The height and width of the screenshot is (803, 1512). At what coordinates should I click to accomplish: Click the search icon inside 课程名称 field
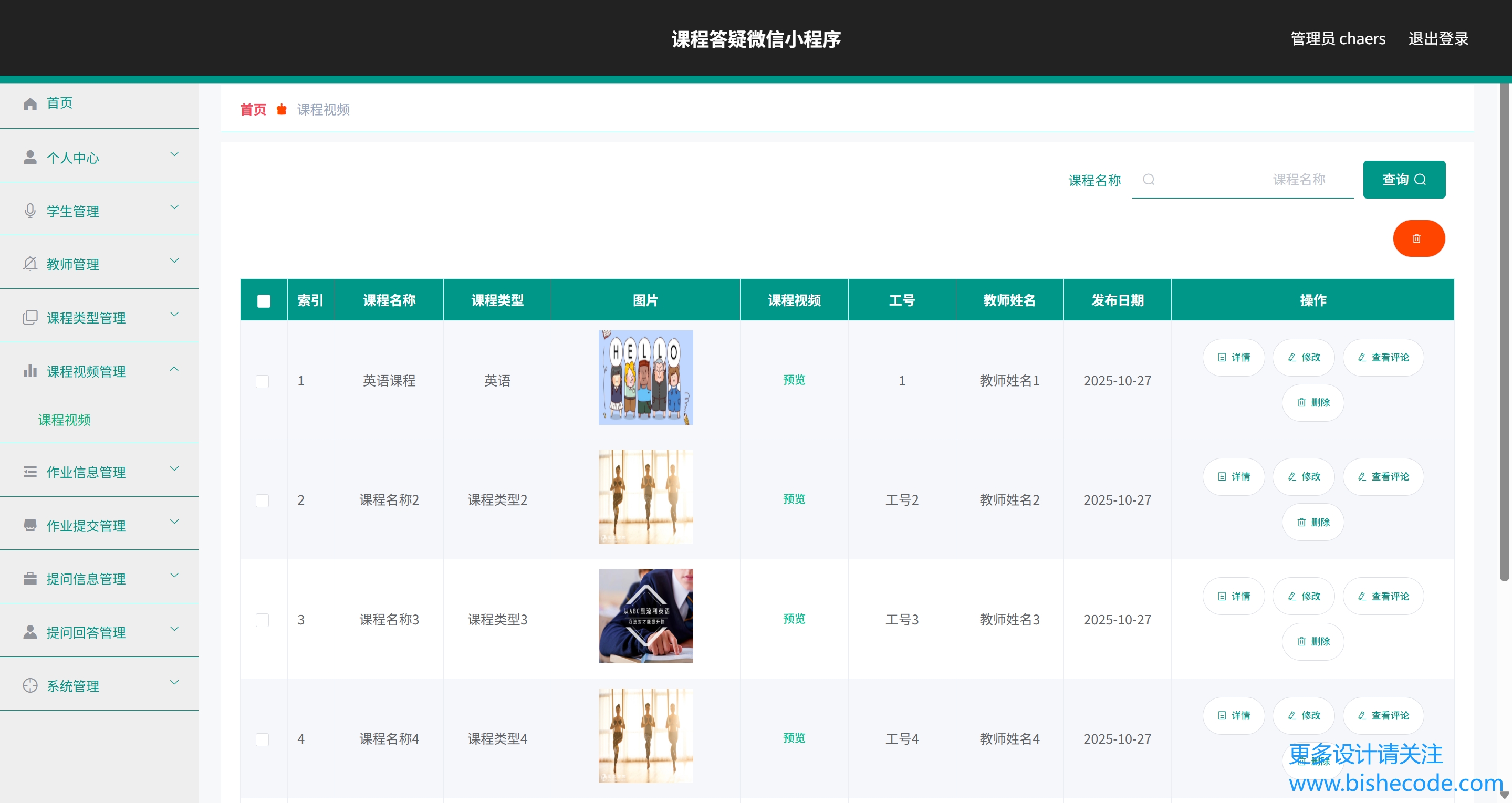[x=1148, y=180]
